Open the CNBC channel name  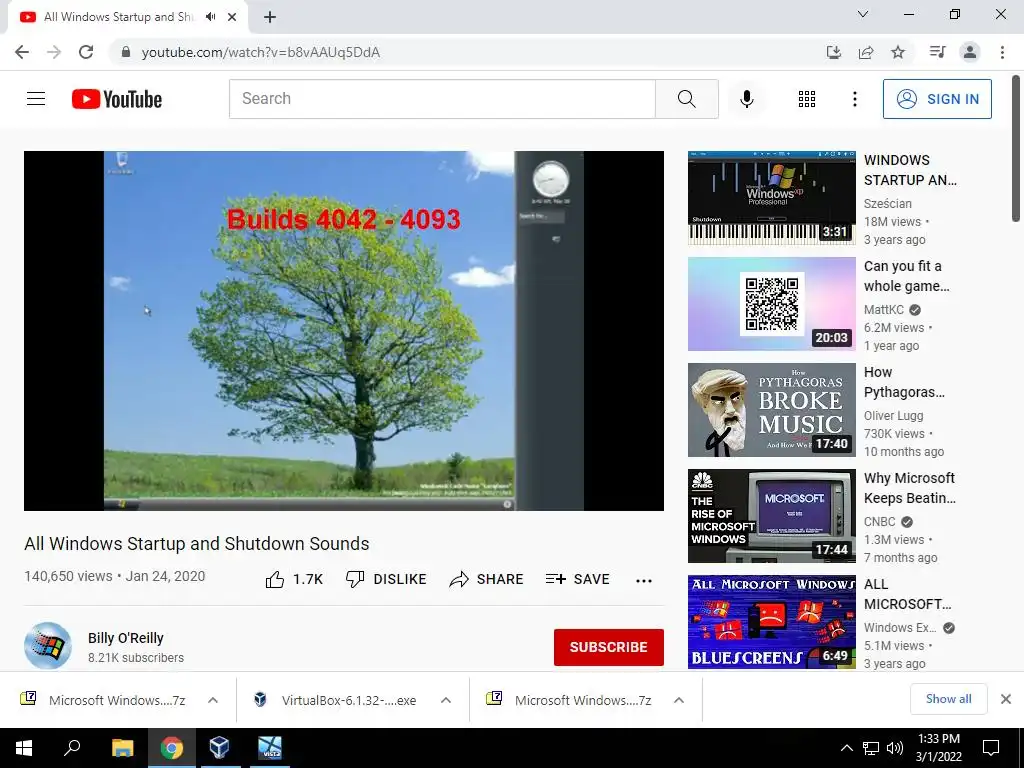(x=880, y=522)
